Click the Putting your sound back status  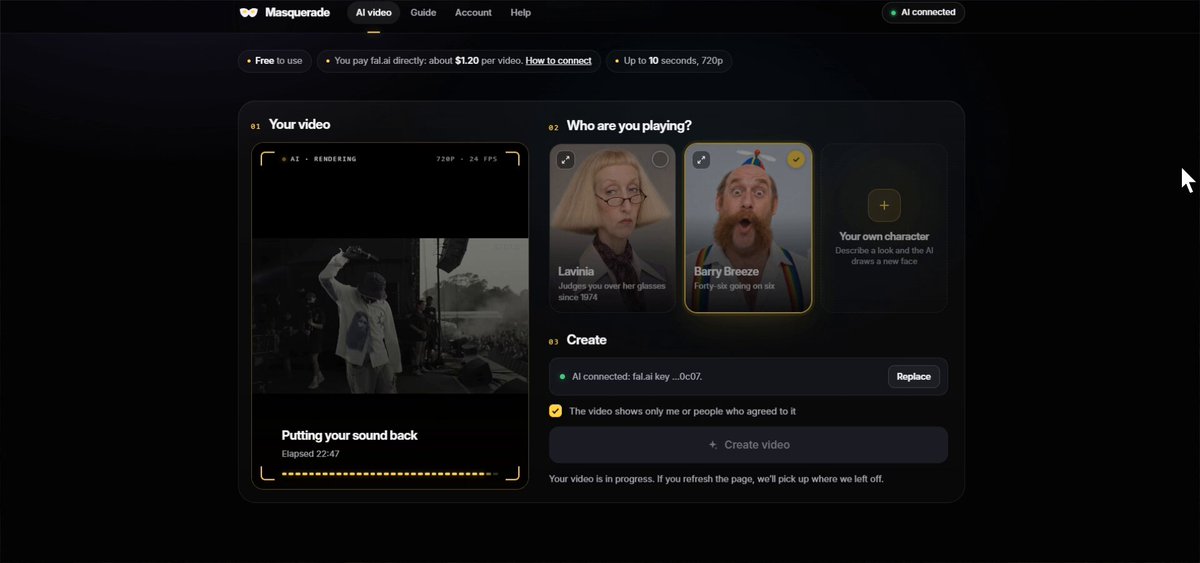pos(350,435)
